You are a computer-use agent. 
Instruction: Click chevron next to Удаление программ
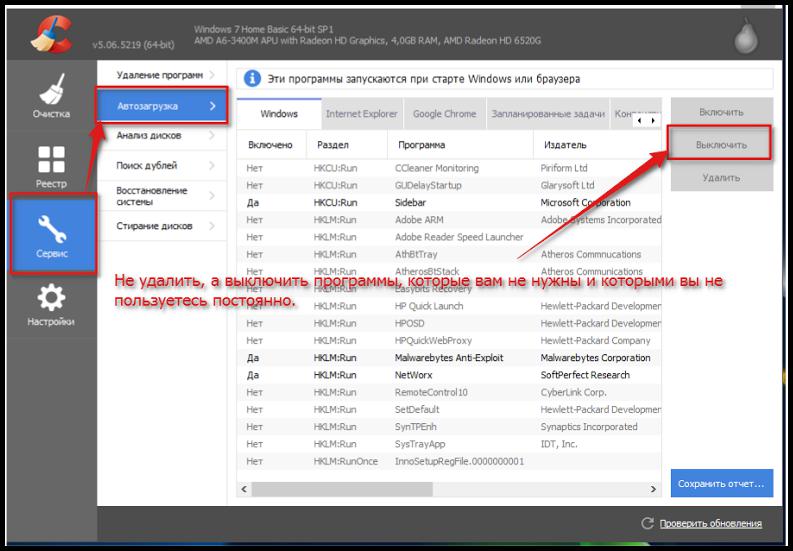[212, 75]
